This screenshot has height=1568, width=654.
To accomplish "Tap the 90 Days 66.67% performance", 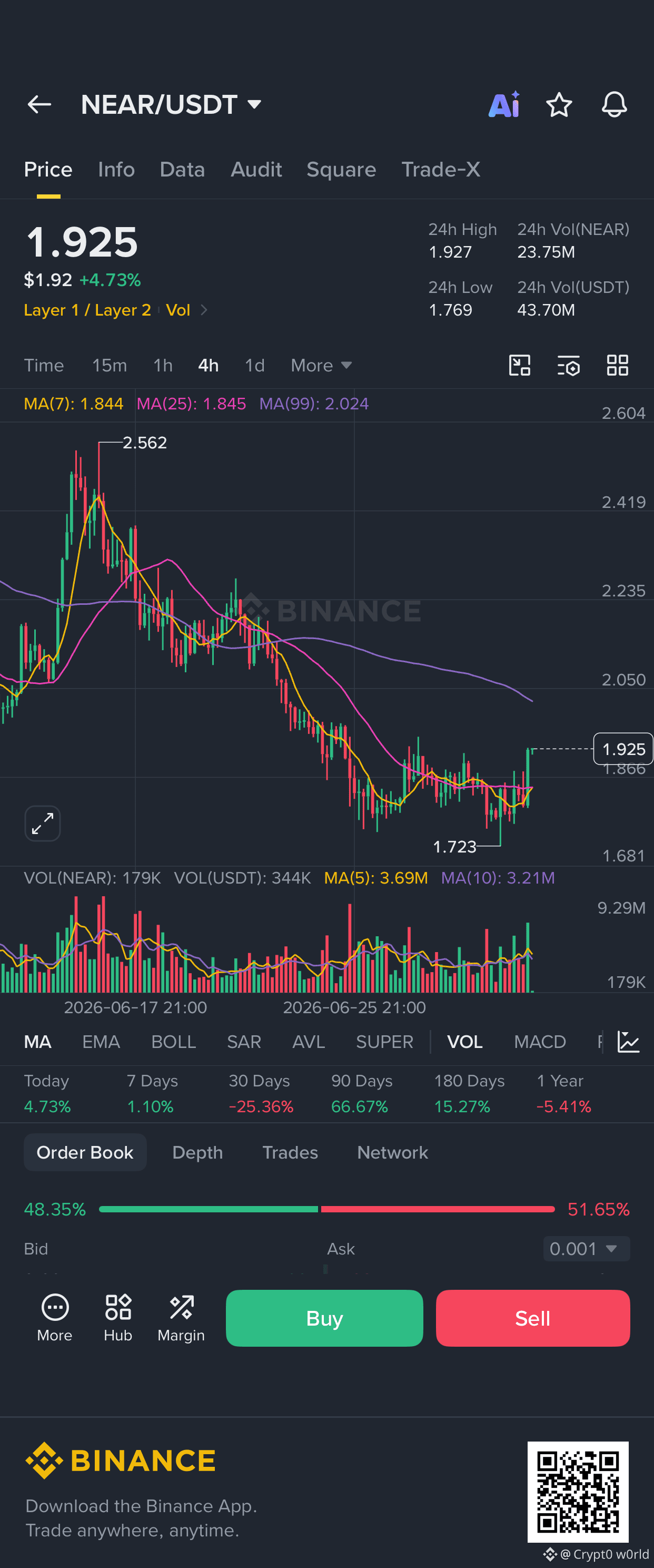I will point(362,1094).
